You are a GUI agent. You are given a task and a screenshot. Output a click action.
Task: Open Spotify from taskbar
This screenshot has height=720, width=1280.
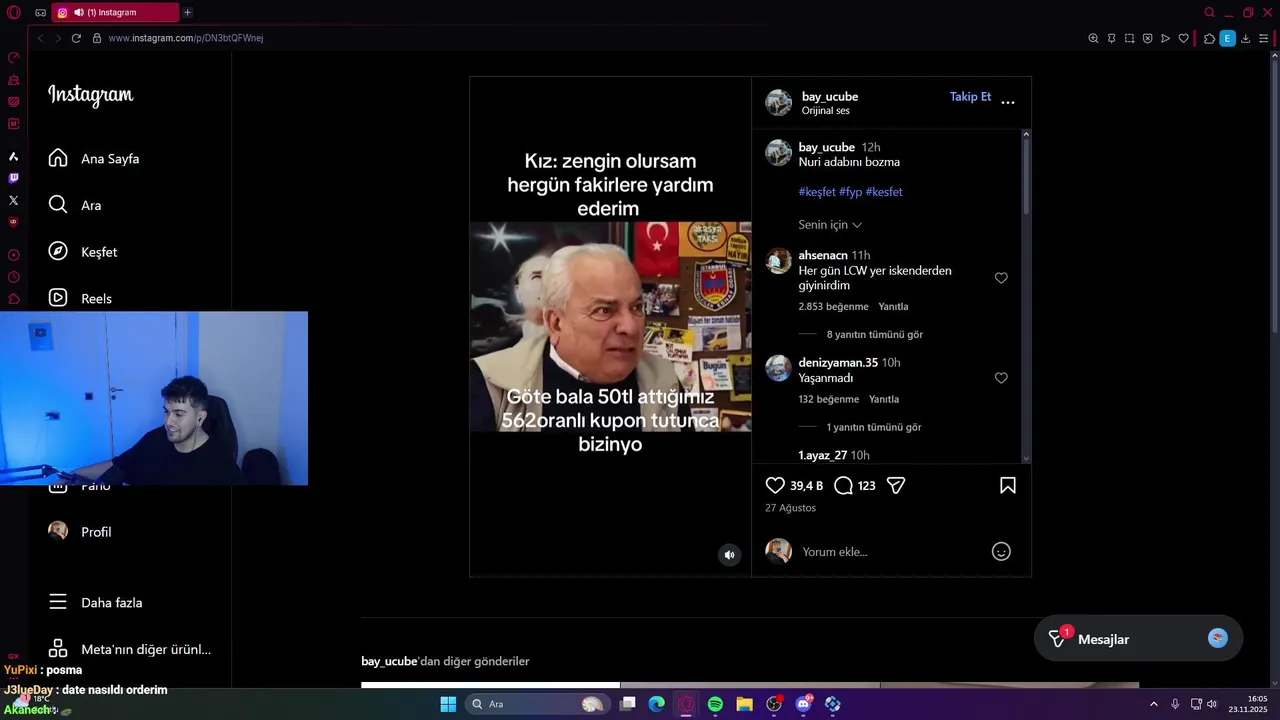(x=715, y=704)
